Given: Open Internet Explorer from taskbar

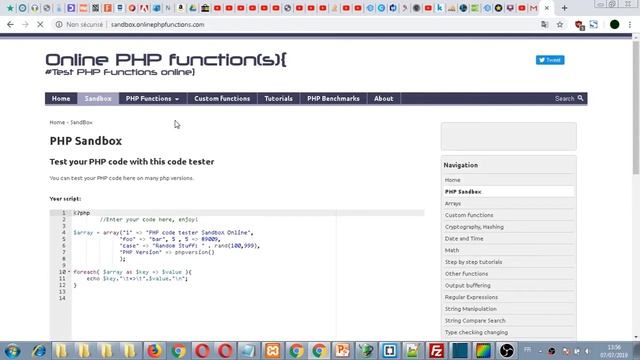Looking at the screenshot, I should click(39, 351).
